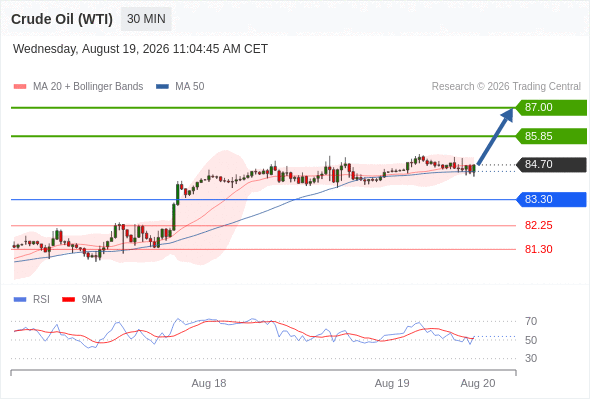
Task: Click the RSI blue legend marker
Action: pos(20,300)
